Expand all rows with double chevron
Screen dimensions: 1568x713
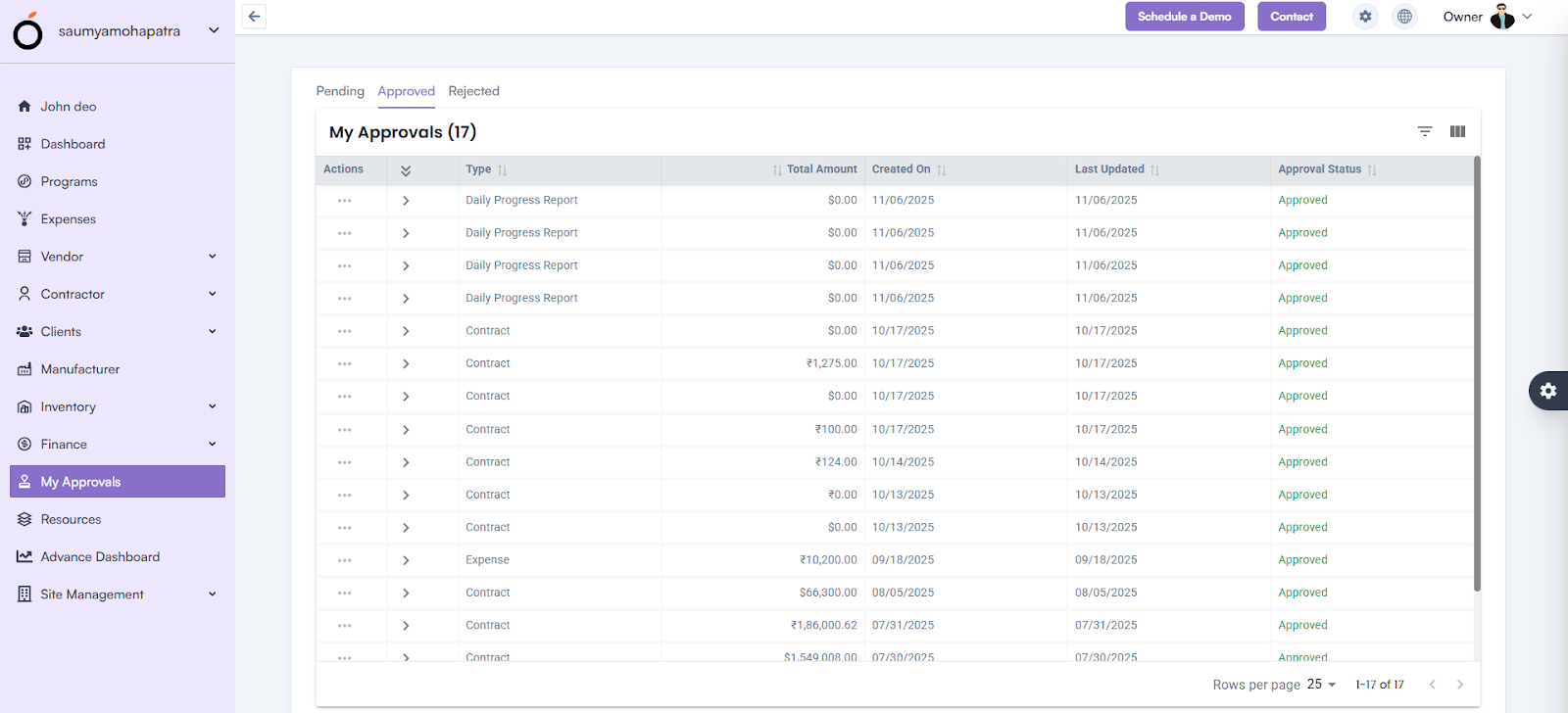click(x=406, y=170)
